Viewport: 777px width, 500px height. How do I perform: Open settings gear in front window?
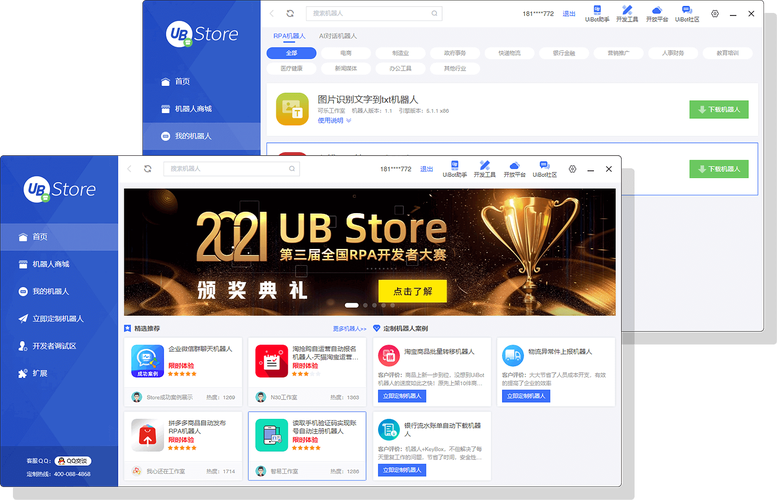[x=571, y=169]
